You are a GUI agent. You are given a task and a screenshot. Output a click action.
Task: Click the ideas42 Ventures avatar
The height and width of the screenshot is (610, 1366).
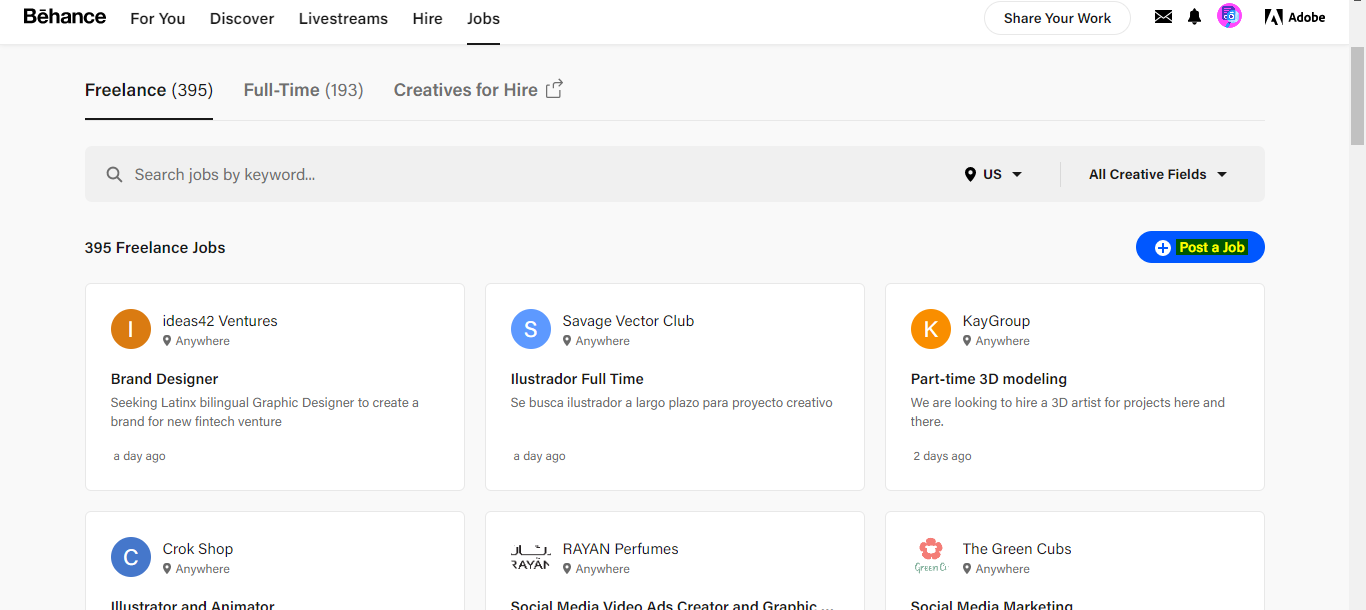(x=131, y=329)
